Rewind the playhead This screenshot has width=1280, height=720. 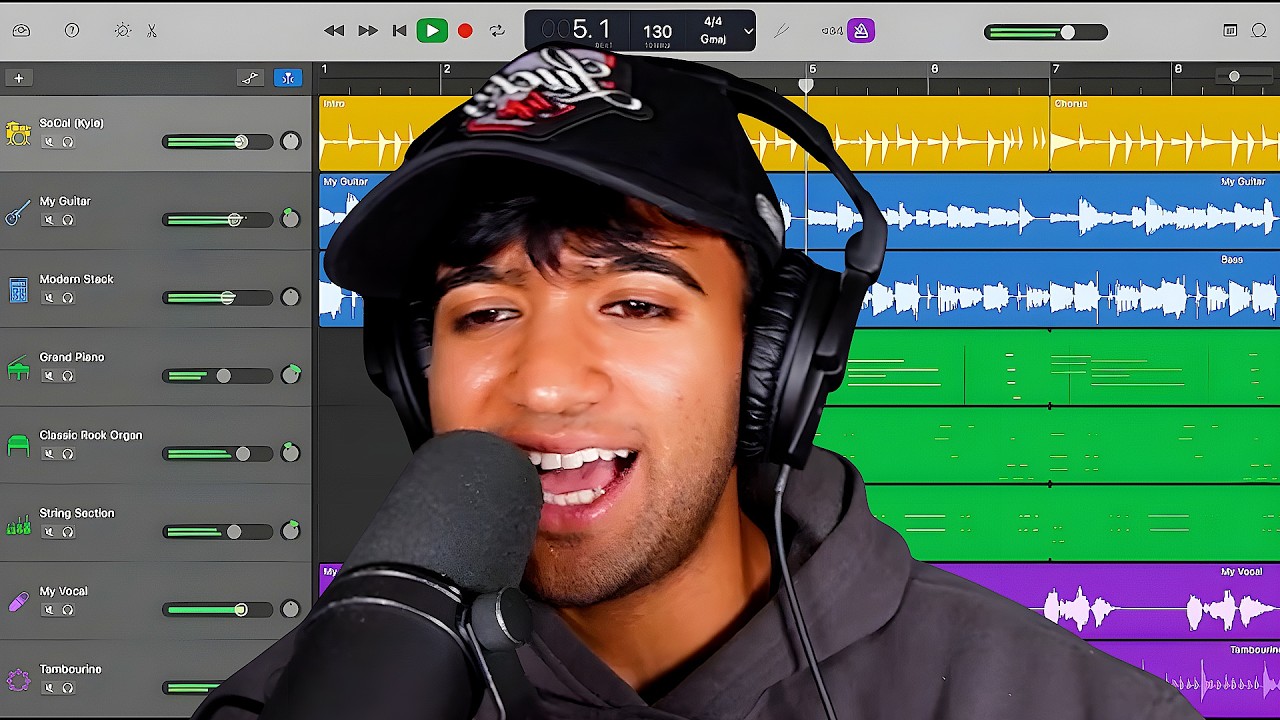point(334,31)
